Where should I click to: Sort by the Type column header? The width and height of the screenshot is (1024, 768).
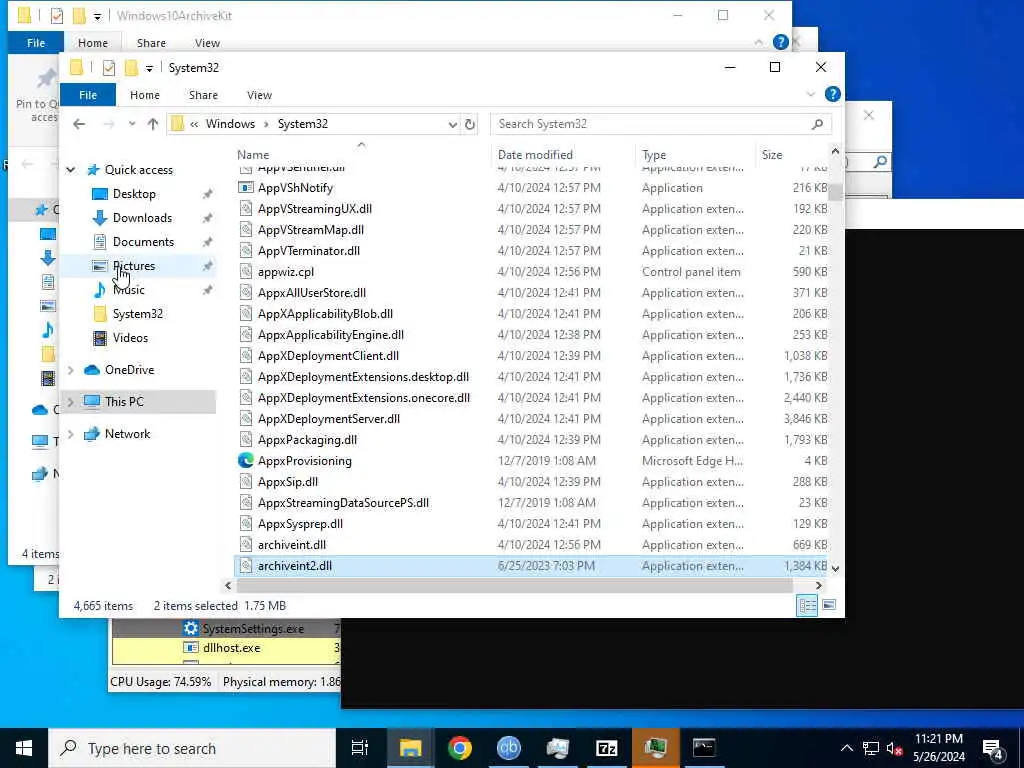tap(654, 155)
